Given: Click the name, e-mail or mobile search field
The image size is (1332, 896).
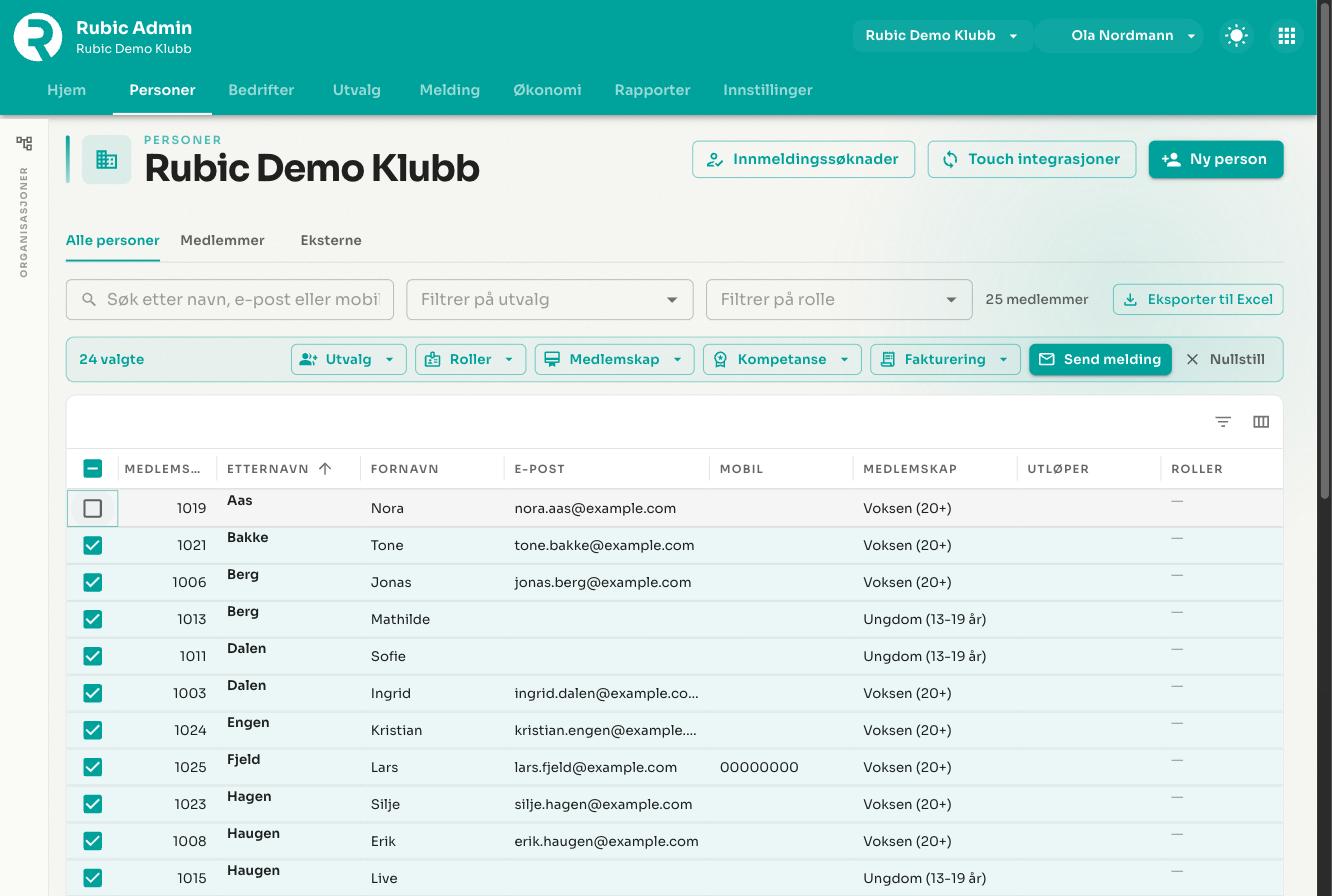Looking at the screenshot, I should [x=230, y=299].
